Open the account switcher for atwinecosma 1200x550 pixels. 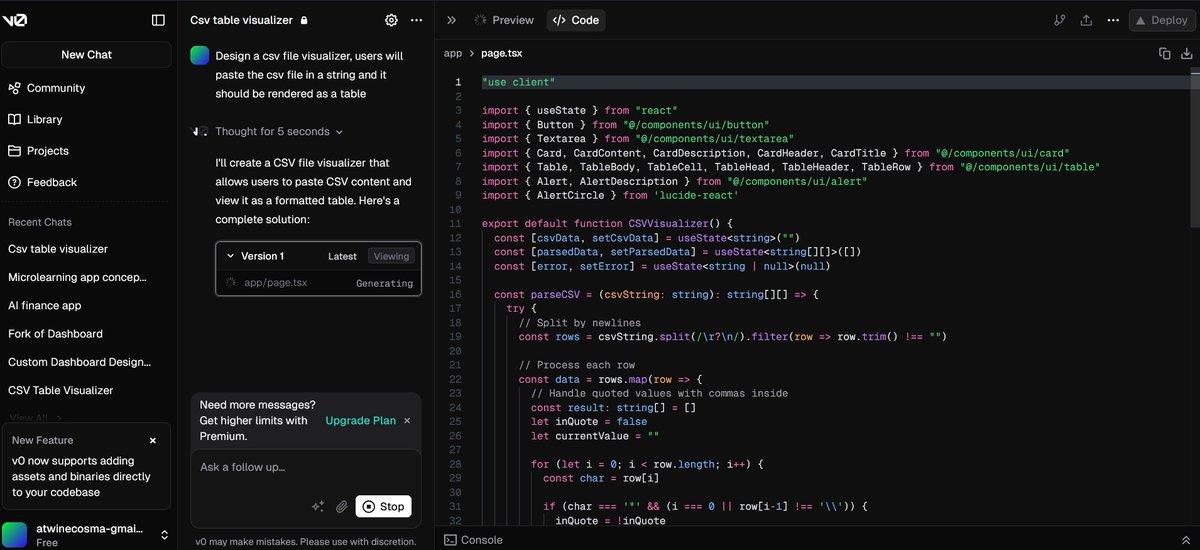click(164, 535)
